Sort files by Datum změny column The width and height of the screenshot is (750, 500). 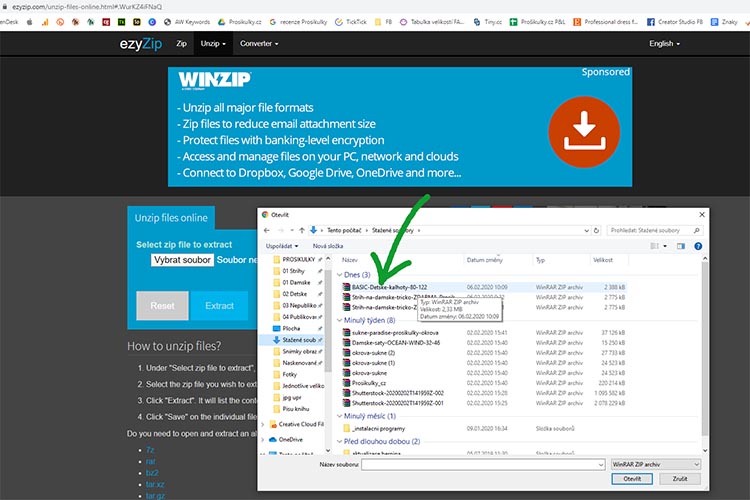pyautogui.click(x=485, y=260)
